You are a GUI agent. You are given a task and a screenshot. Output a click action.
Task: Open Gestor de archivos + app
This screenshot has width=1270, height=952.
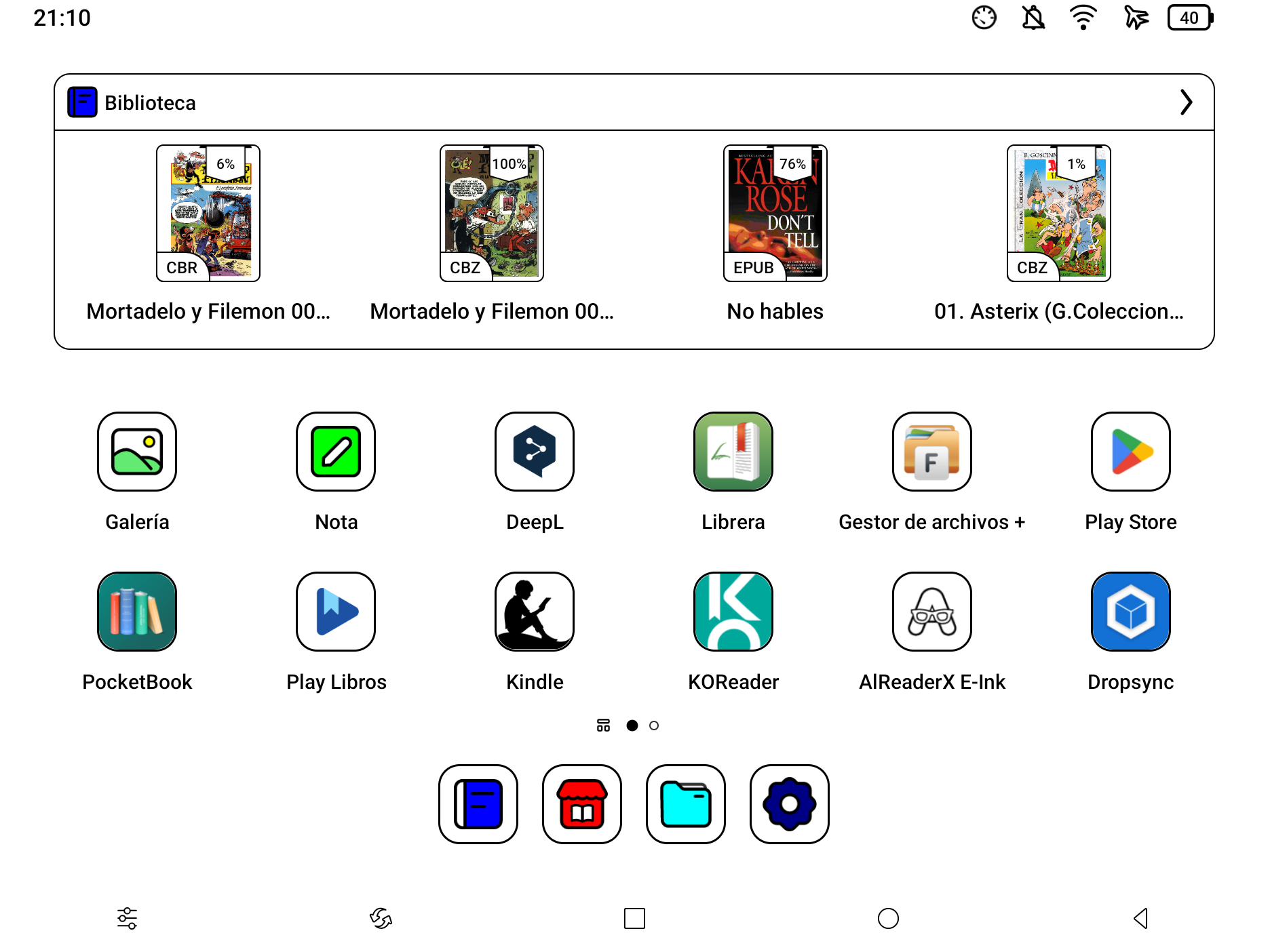(x=932, y=452)
